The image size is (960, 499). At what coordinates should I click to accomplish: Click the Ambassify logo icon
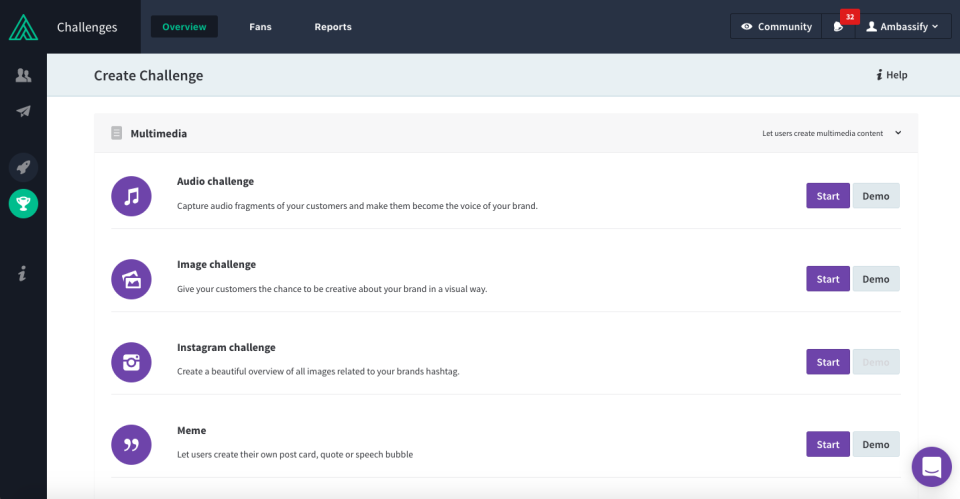tap(23, 28)
